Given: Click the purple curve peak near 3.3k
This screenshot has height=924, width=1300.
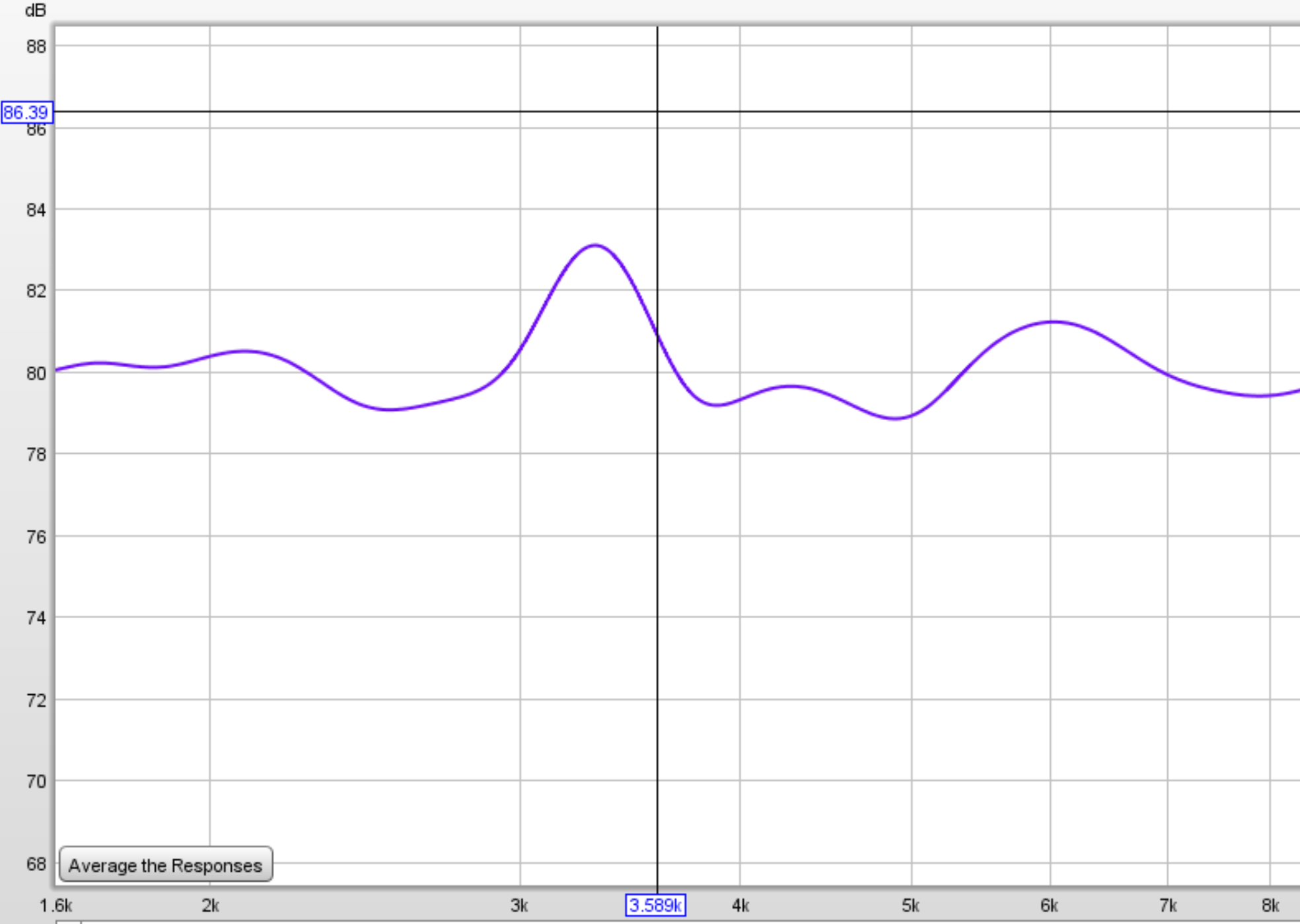Looking at the screenshot, I should (x=595, y=246).
